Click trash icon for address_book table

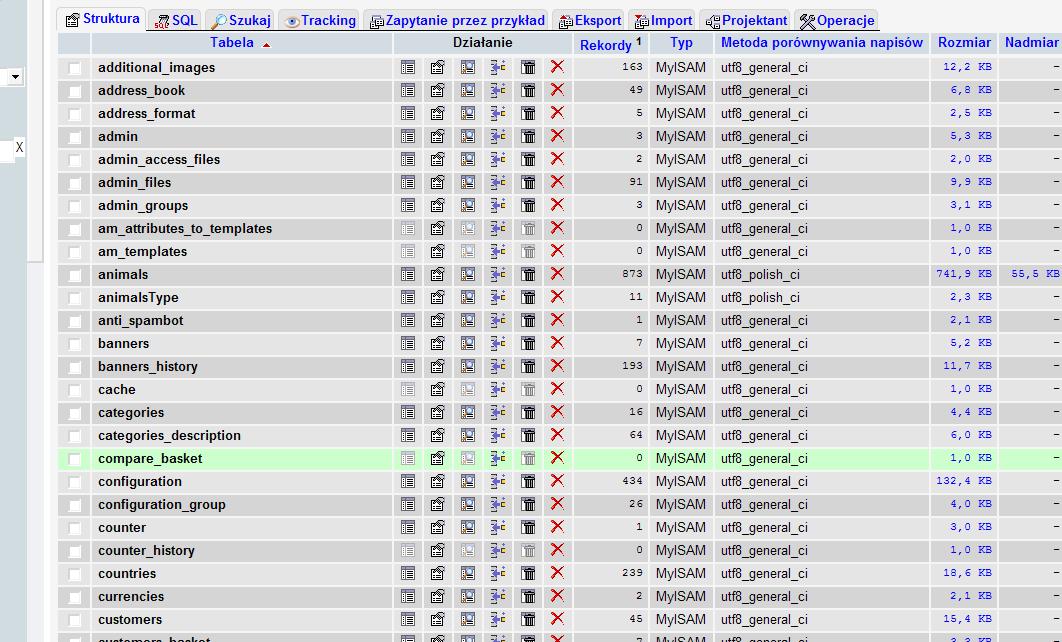(528, 90)
